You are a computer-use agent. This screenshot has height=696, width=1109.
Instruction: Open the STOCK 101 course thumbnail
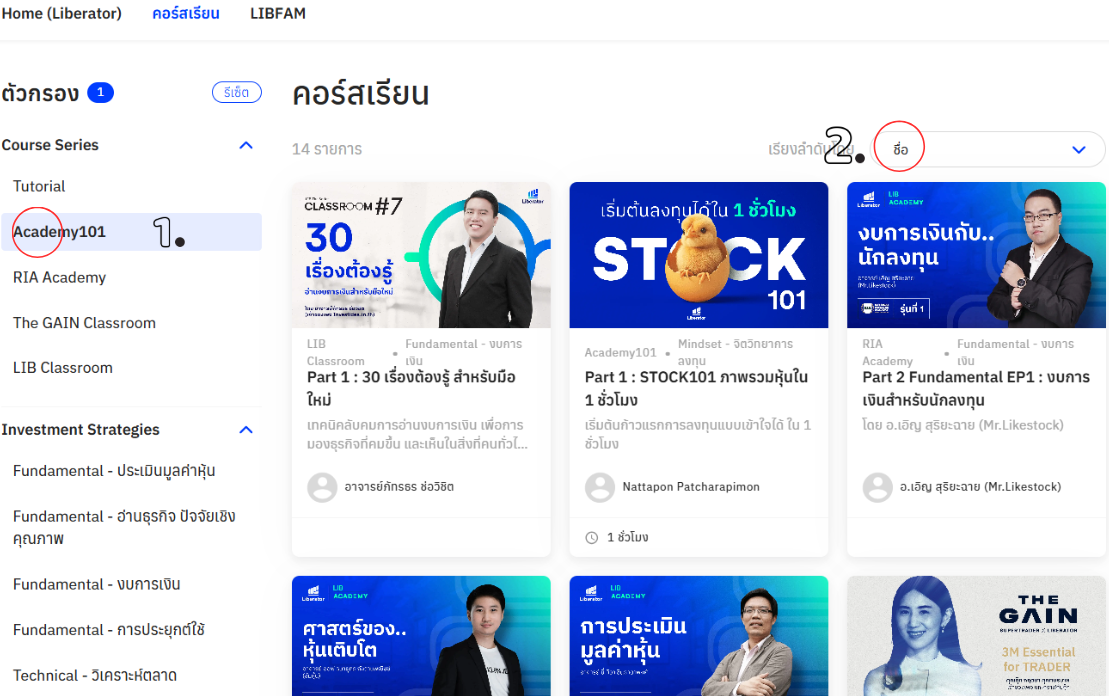pos(699,255)
